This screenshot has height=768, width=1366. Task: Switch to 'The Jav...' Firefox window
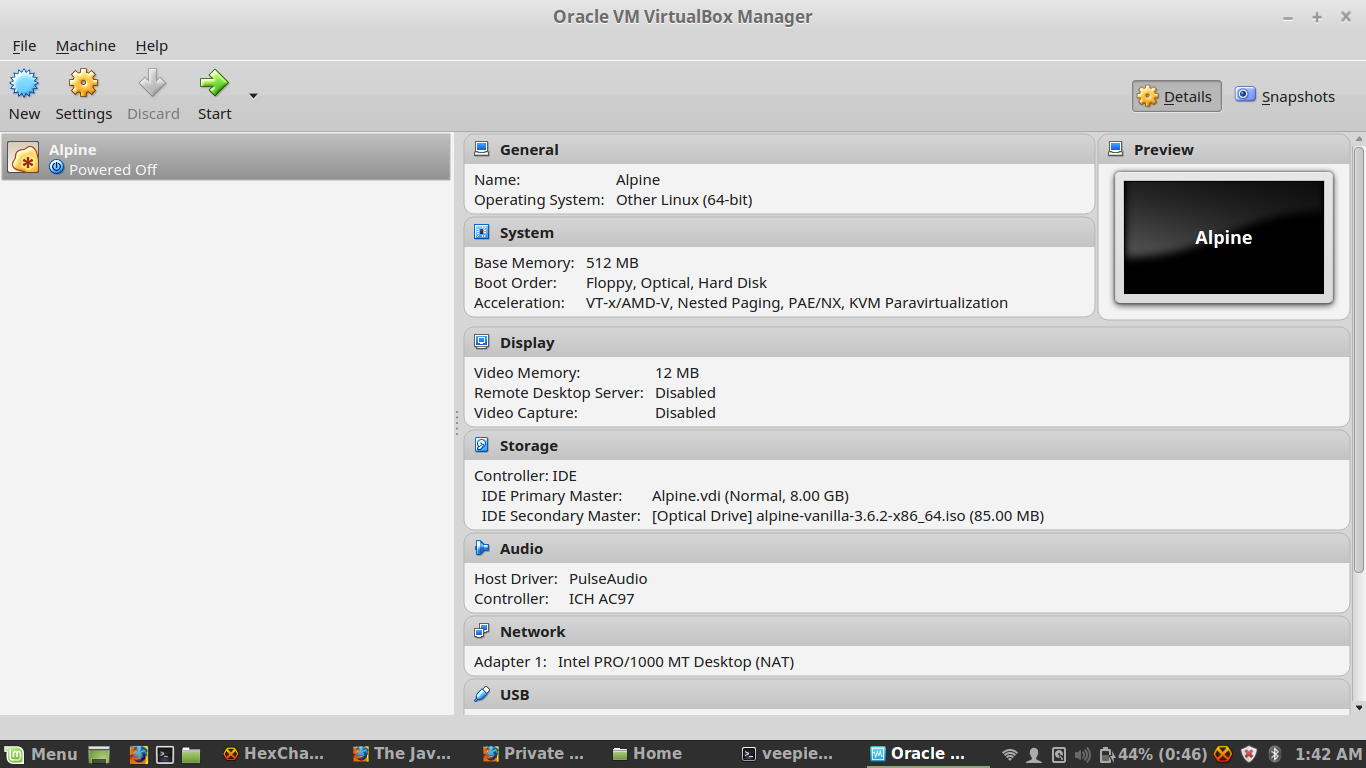pos(403,754)
